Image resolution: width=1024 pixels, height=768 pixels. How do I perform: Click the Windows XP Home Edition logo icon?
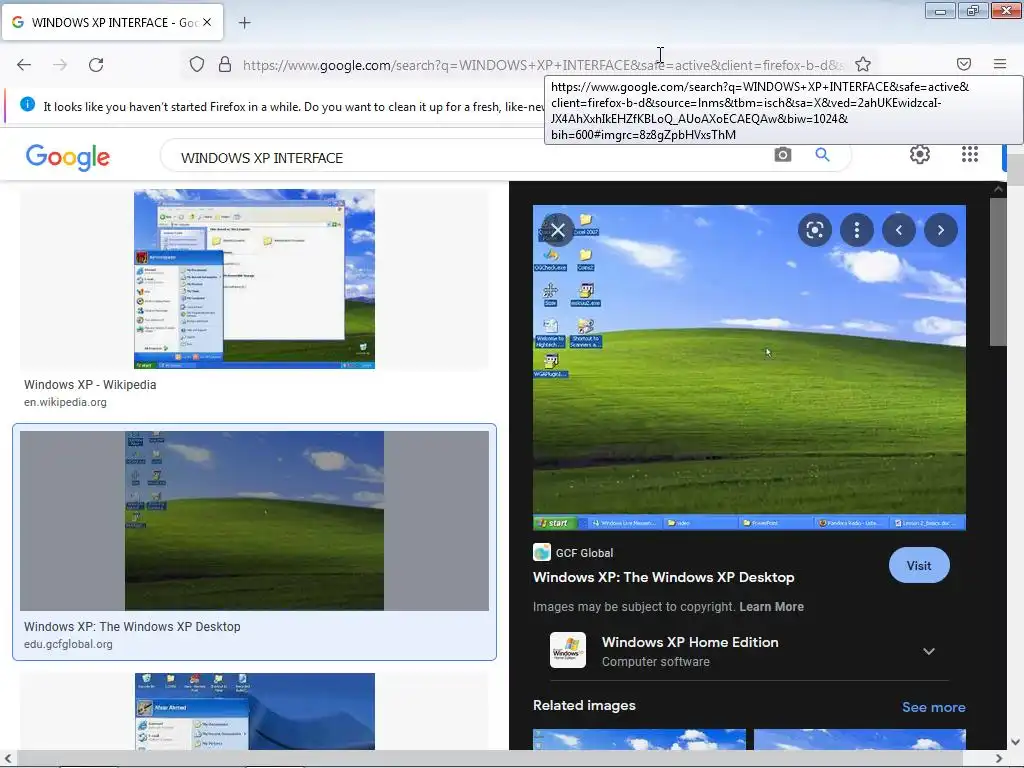click(568, 650)
